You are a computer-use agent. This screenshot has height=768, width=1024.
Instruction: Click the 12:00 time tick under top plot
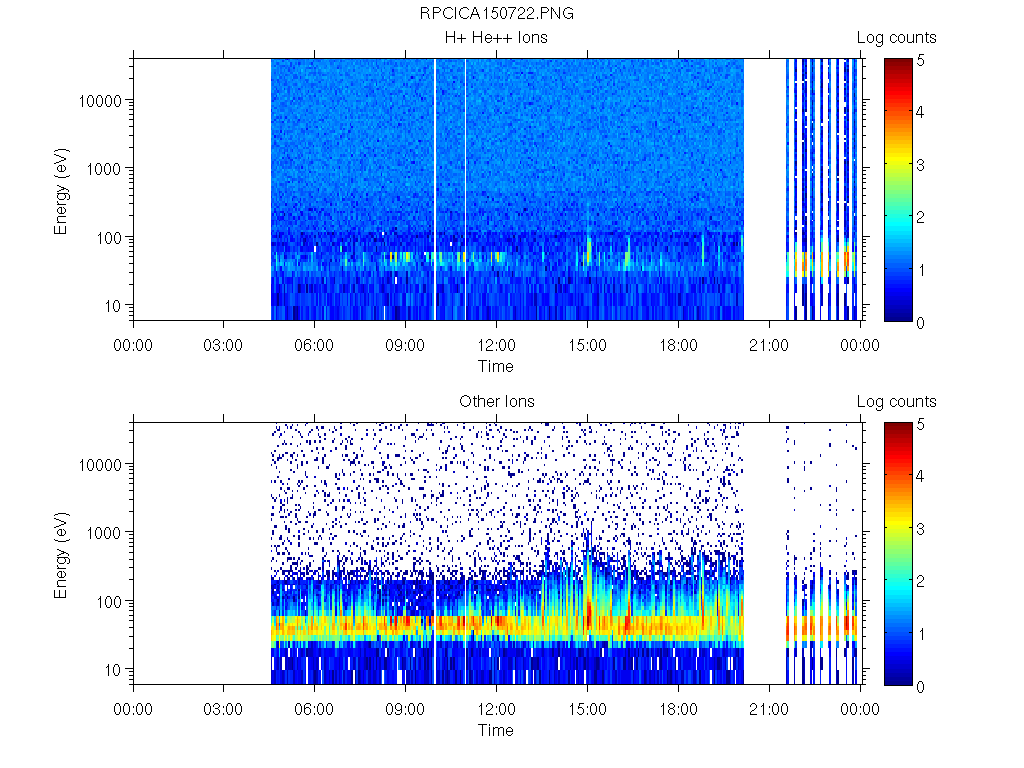(x=496, y=345)
